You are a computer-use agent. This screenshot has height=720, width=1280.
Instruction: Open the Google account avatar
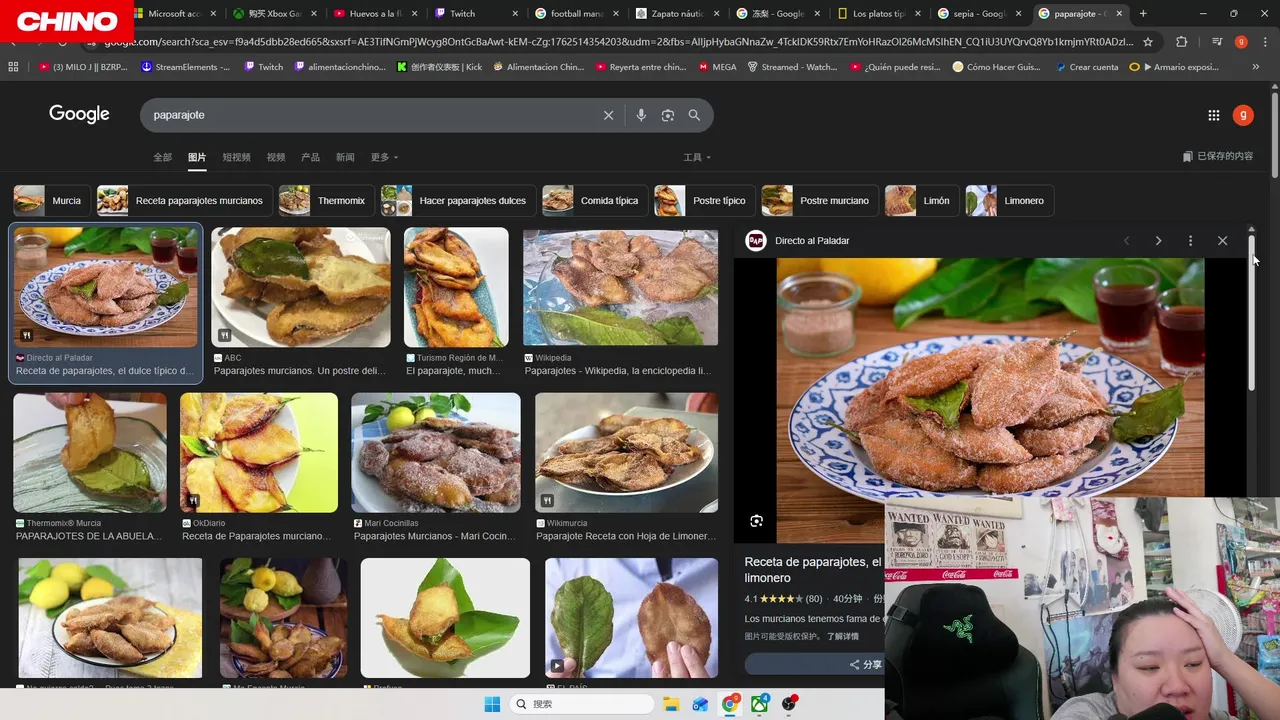(1243, 115)
